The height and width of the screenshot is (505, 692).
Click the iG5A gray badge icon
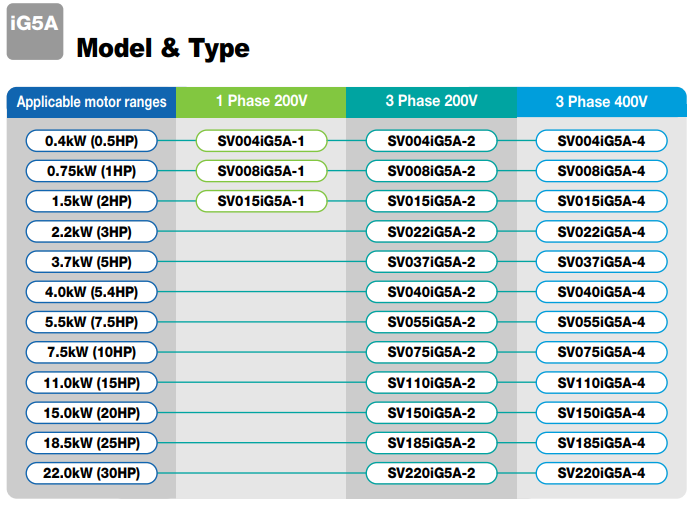point(35,31)
